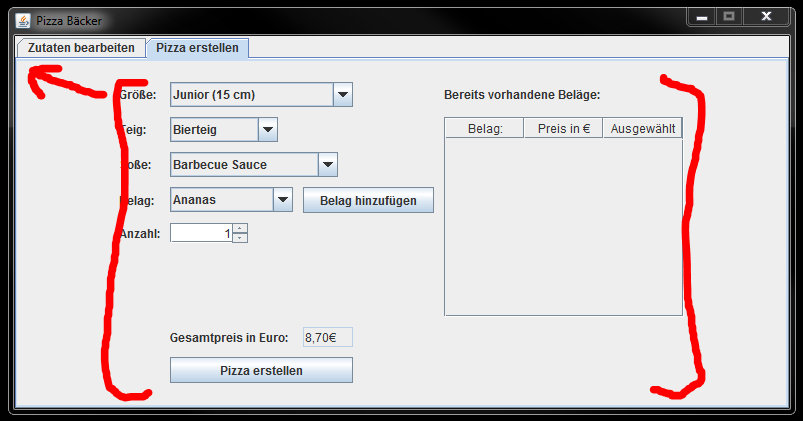
Task: Expand the Teig dropdown showing Bierteig
Action: coord(267,129)
